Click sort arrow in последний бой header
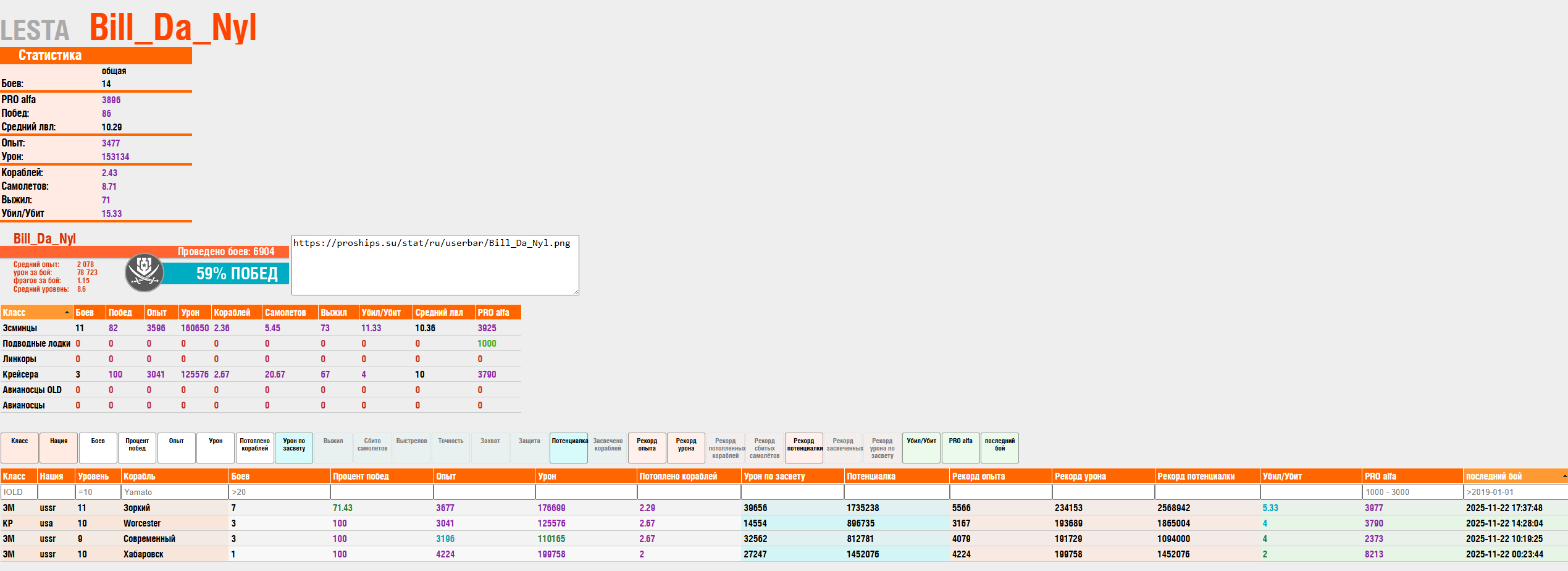1568x571 pixels. tap(1564, 476)
